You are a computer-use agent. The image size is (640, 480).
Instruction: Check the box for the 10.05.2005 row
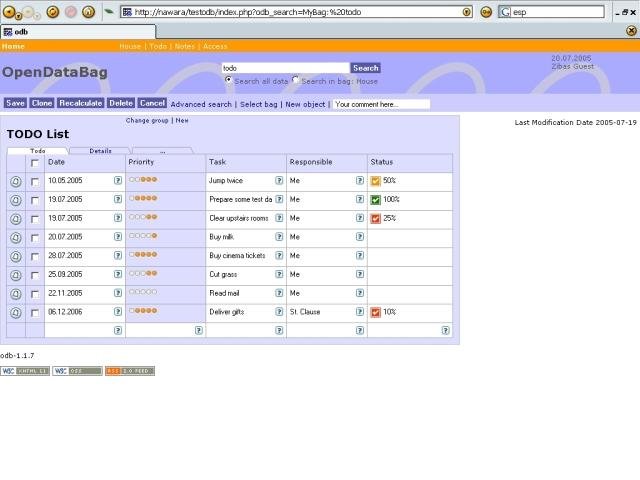pos(35,182)
